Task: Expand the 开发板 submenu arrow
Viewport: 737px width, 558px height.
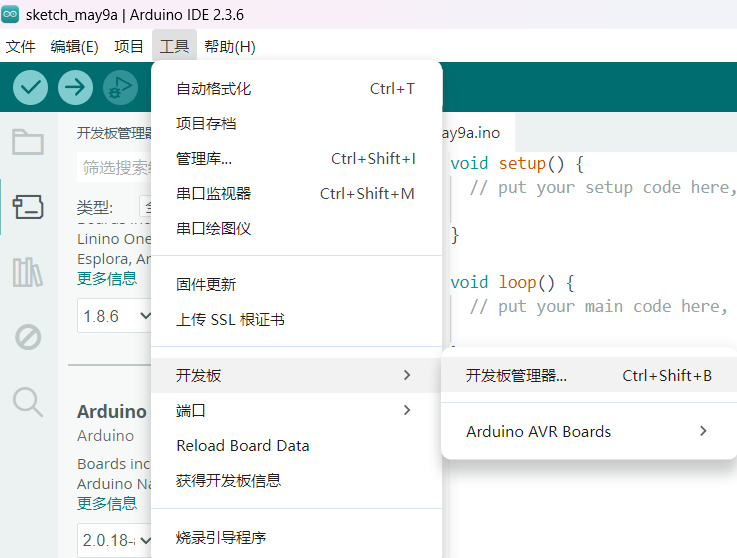Action: [407, 375]
